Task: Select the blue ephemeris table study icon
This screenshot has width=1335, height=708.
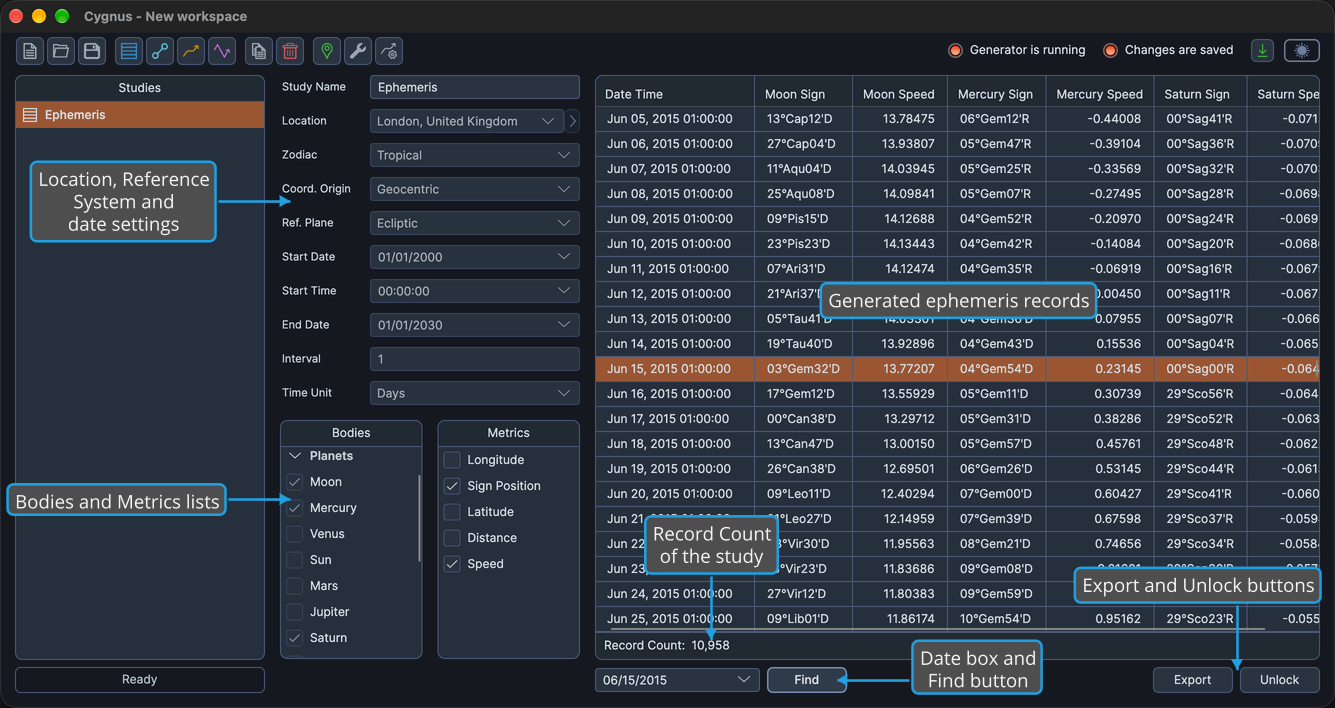Action: point(129,51)
